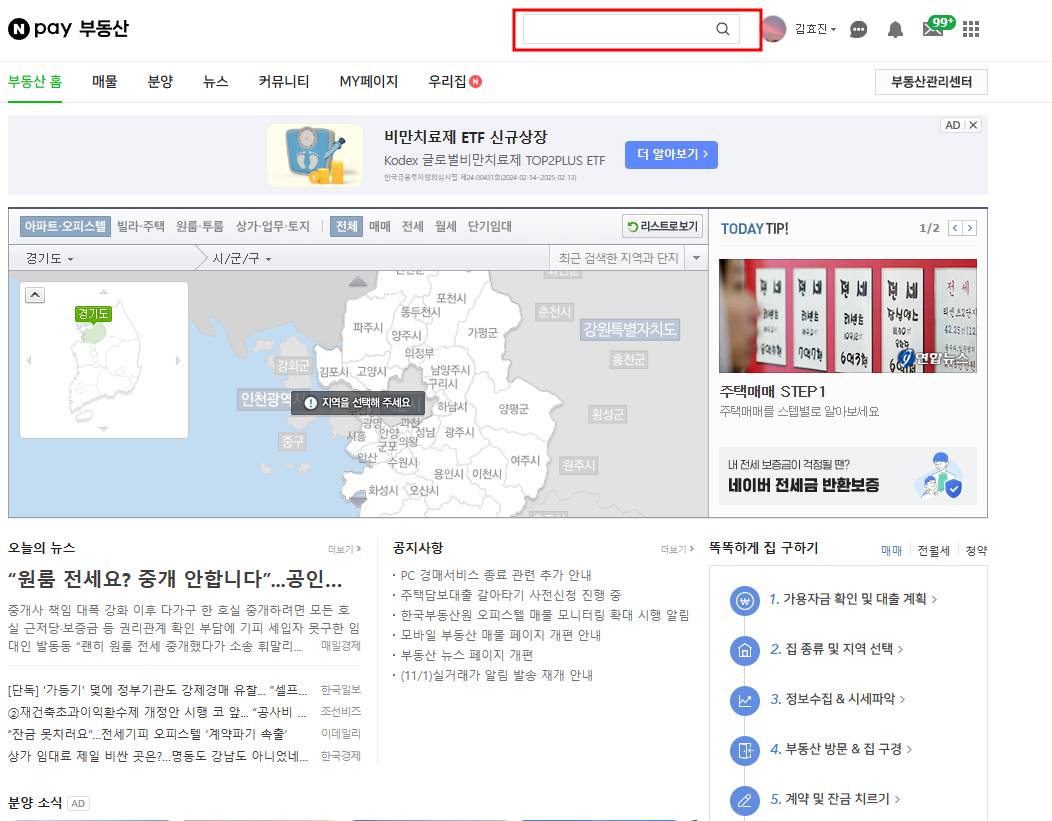The height and width of the screenshot is (821, 1052).
Task: Select 빌라·주택 property type
Action: tap(141, 227)
